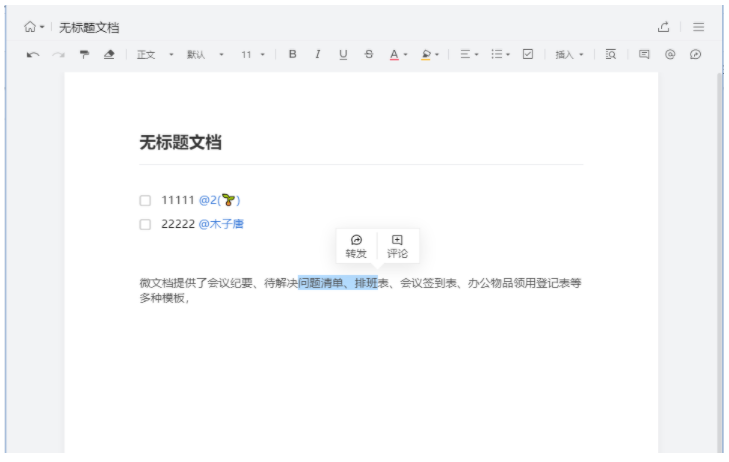Viewport: 729px width, 462px height.
Task: Check the 22222 task checkbox
Action: coord(145,224)
